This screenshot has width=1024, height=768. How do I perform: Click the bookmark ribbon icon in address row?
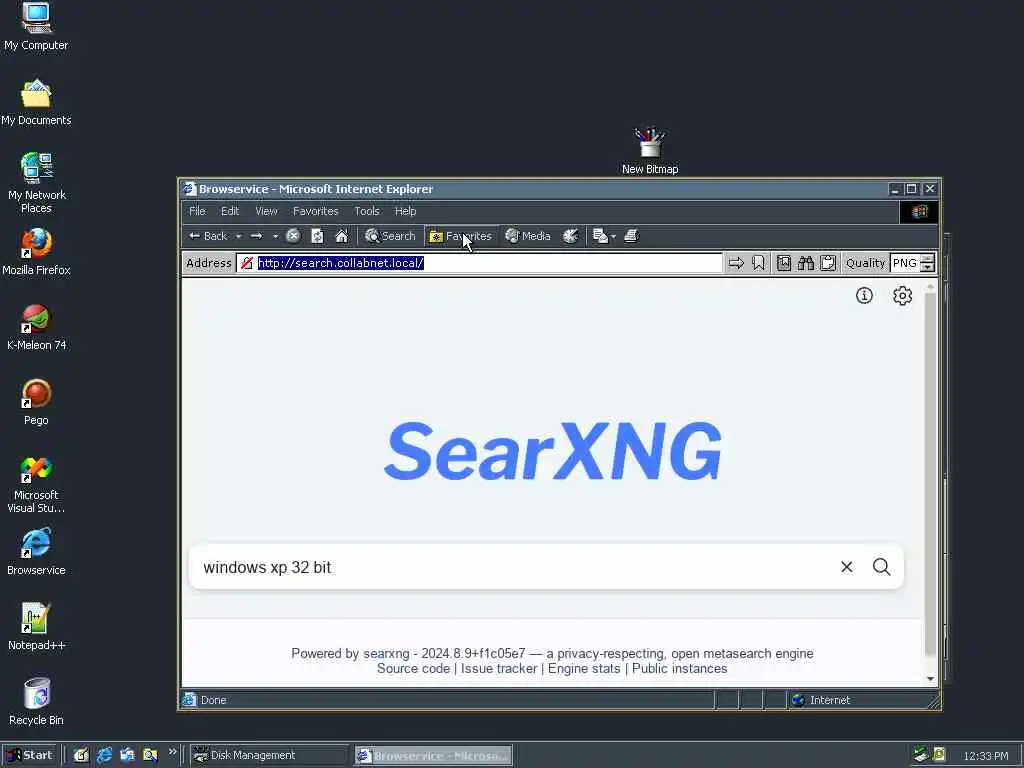(x=758, y=263)
